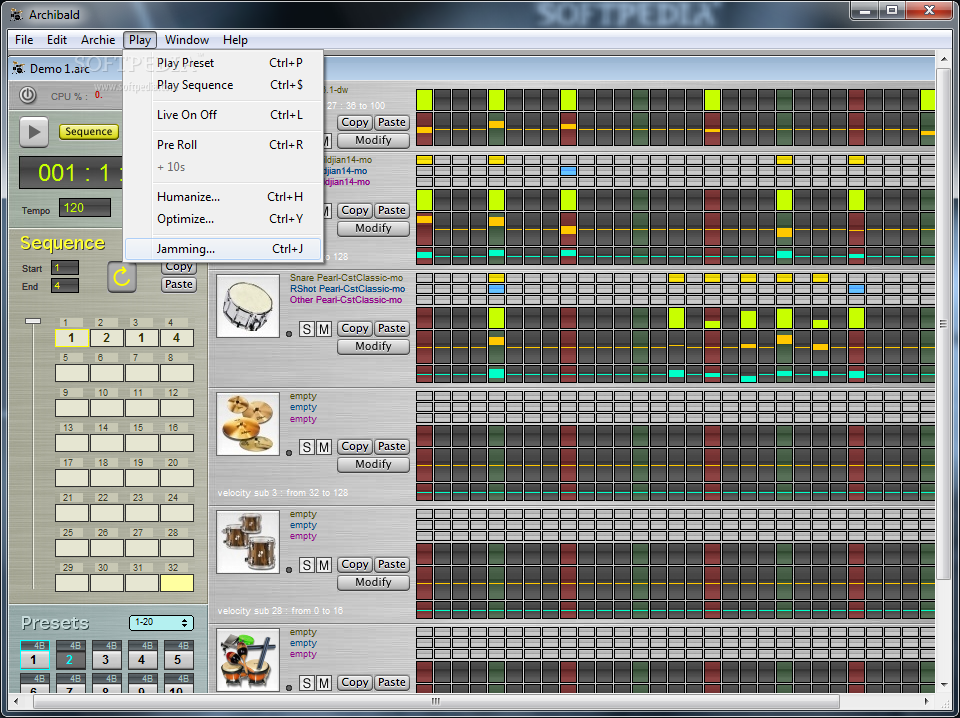The width and height of the screenshot is (960, 718).
Task: Select the snare drum instrument thumbnail
Action: pos(248,305)
